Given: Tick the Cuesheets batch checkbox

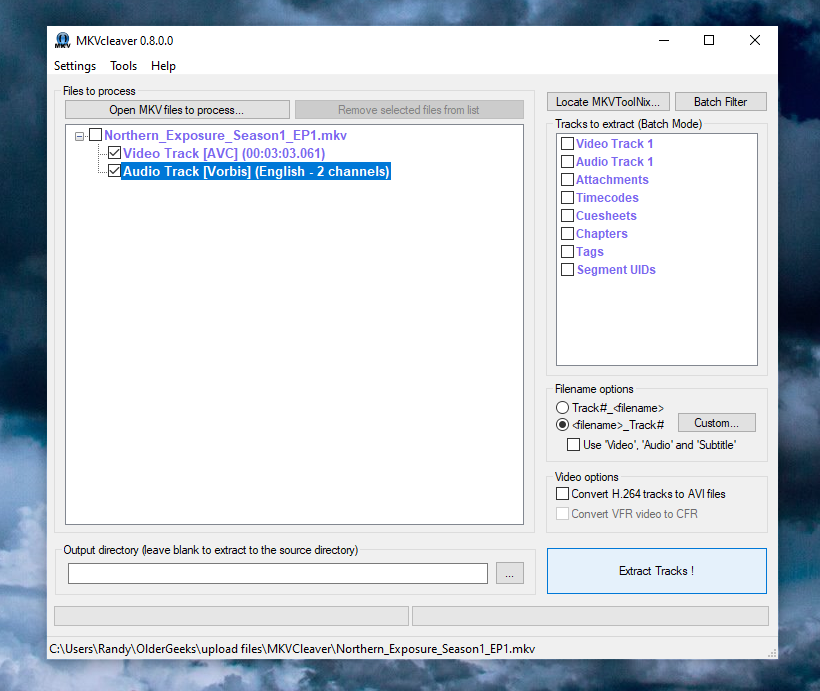Looking at the screenshot, I should [x=567, y=216].
